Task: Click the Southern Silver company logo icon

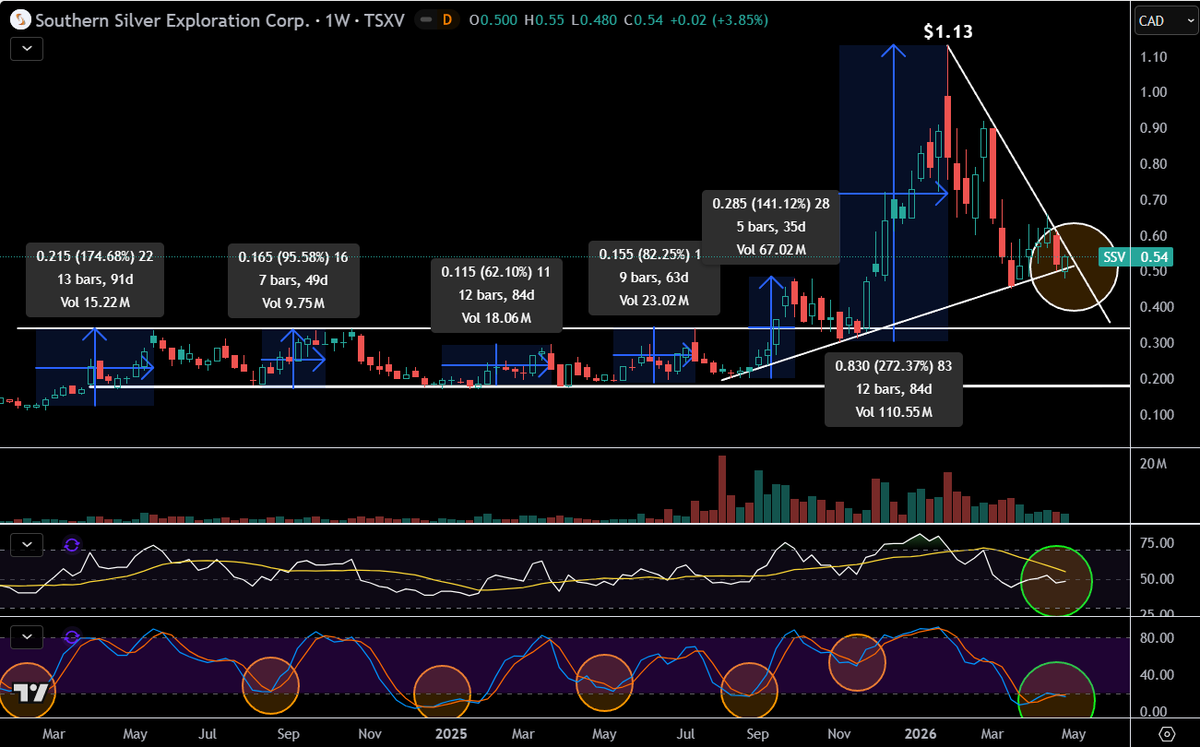Action: (18, 19)
